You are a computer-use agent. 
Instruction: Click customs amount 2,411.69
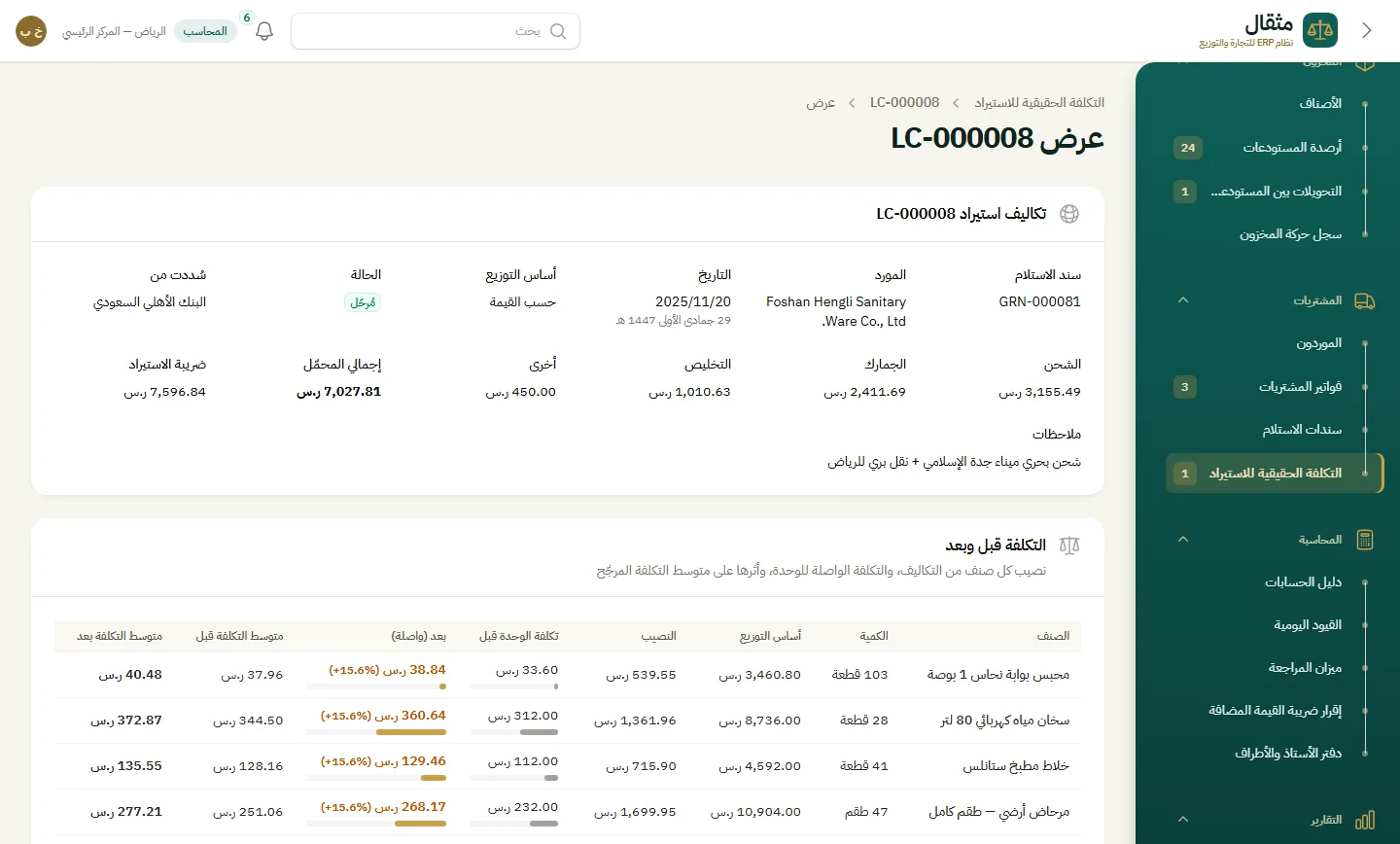[864, 392]
